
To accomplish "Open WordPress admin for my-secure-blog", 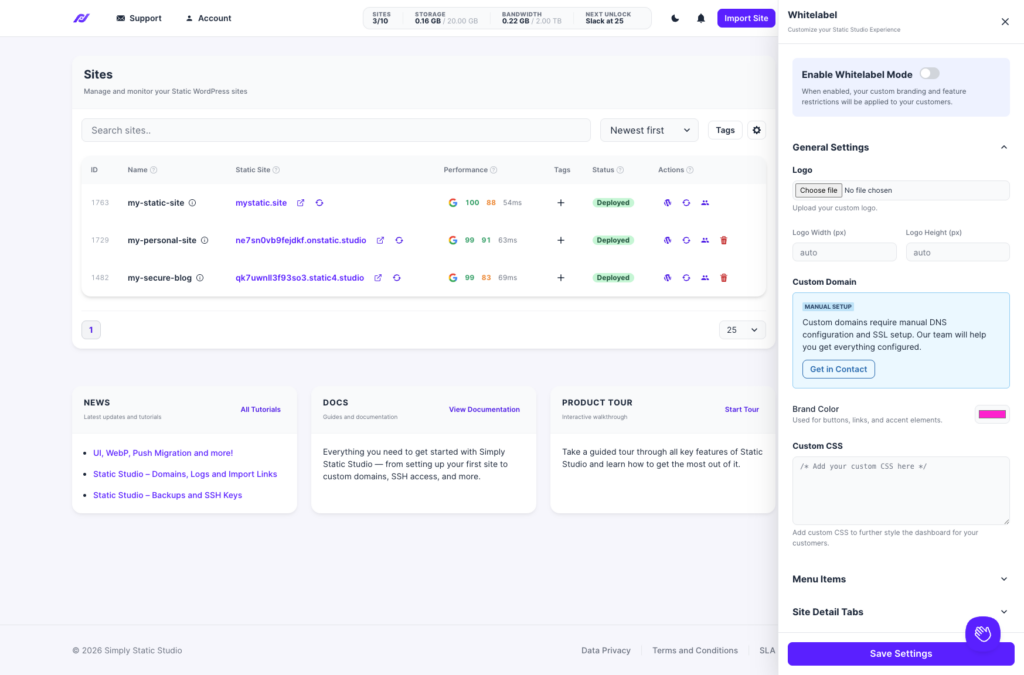I will [667, 277].
